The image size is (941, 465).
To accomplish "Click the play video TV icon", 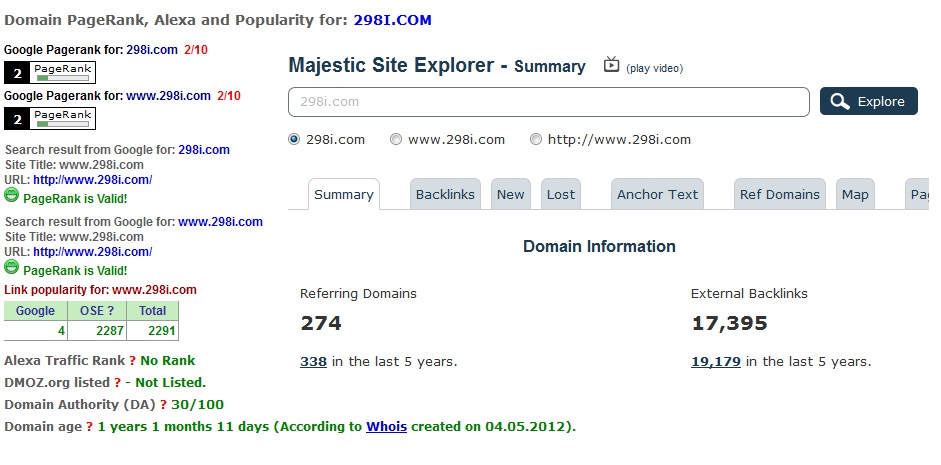I will pyautogui.click(x=611, y=64).
